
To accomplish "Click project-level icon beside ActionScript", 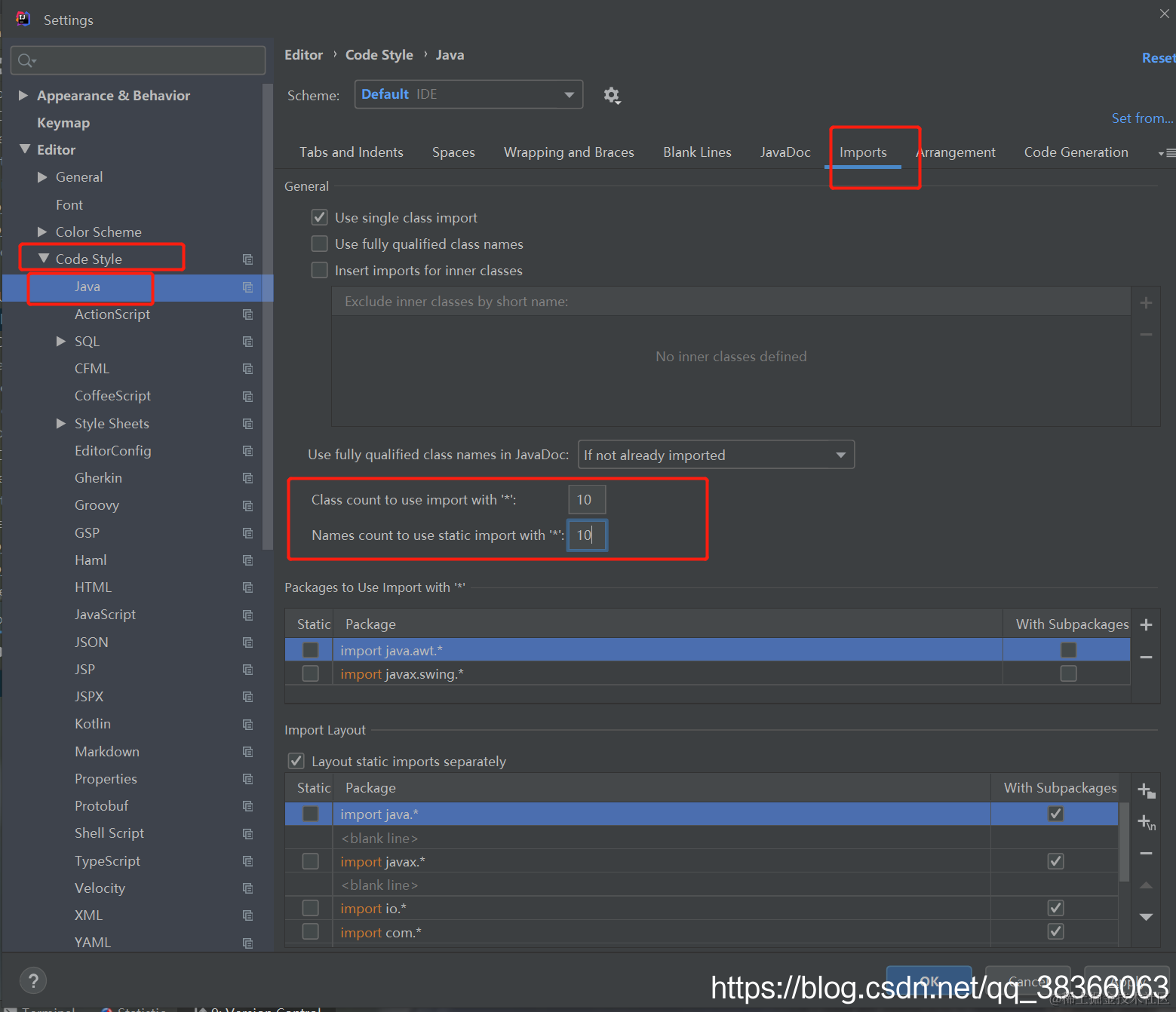I will (x=247, y=314).
